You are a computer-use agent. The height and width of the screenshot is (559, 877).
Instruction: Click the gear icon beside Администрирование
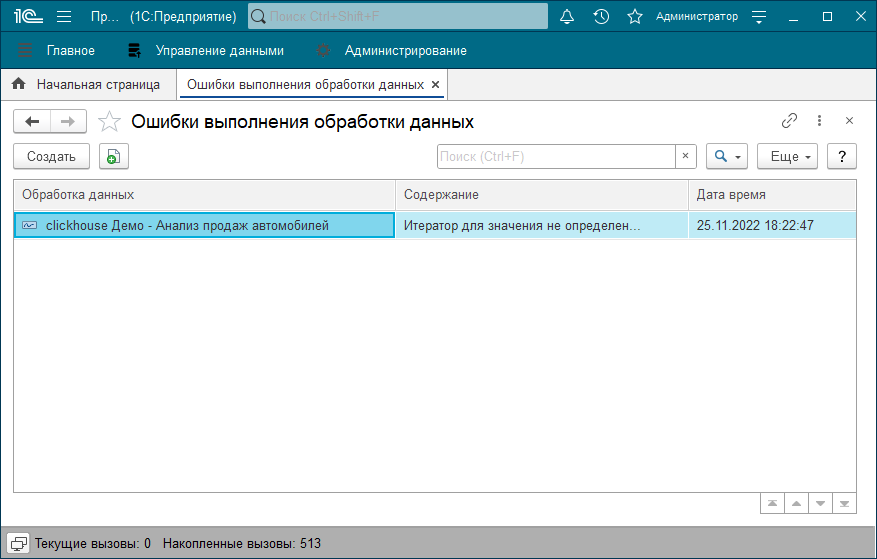tap(323, 50)
